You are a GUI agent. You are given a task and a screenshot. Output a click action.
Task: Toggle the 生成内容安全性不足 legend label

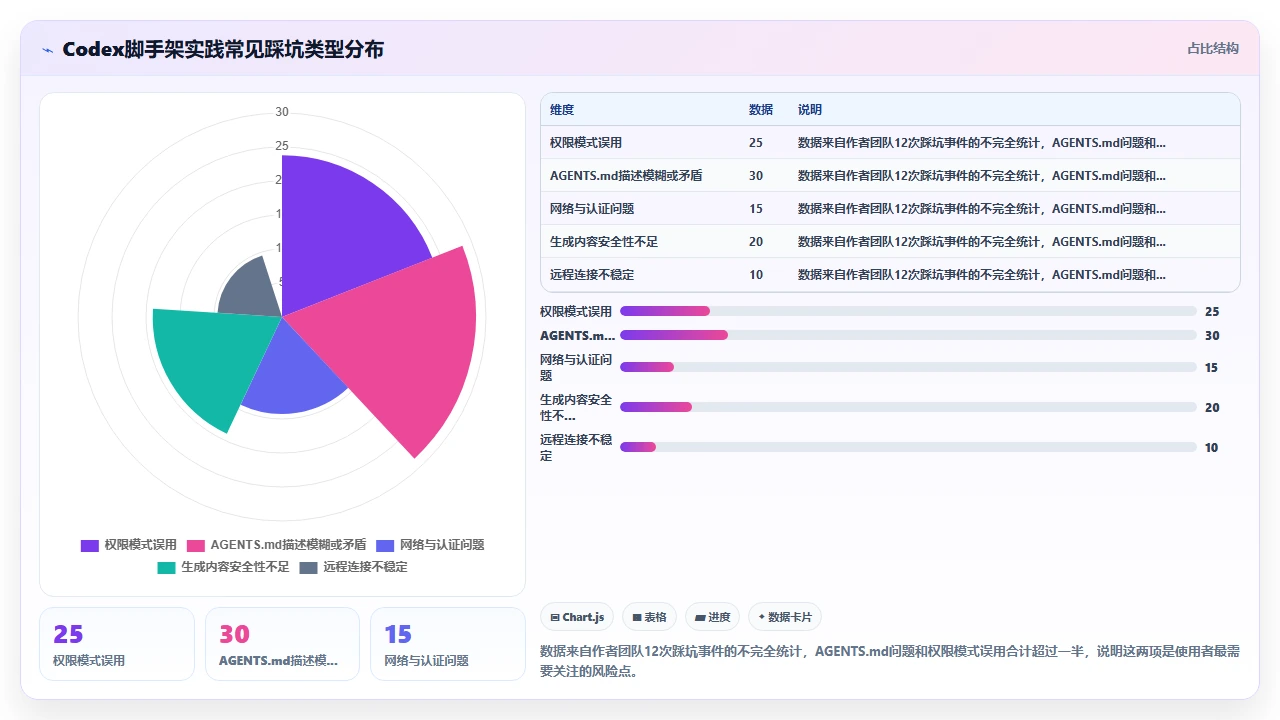[235, 567]
